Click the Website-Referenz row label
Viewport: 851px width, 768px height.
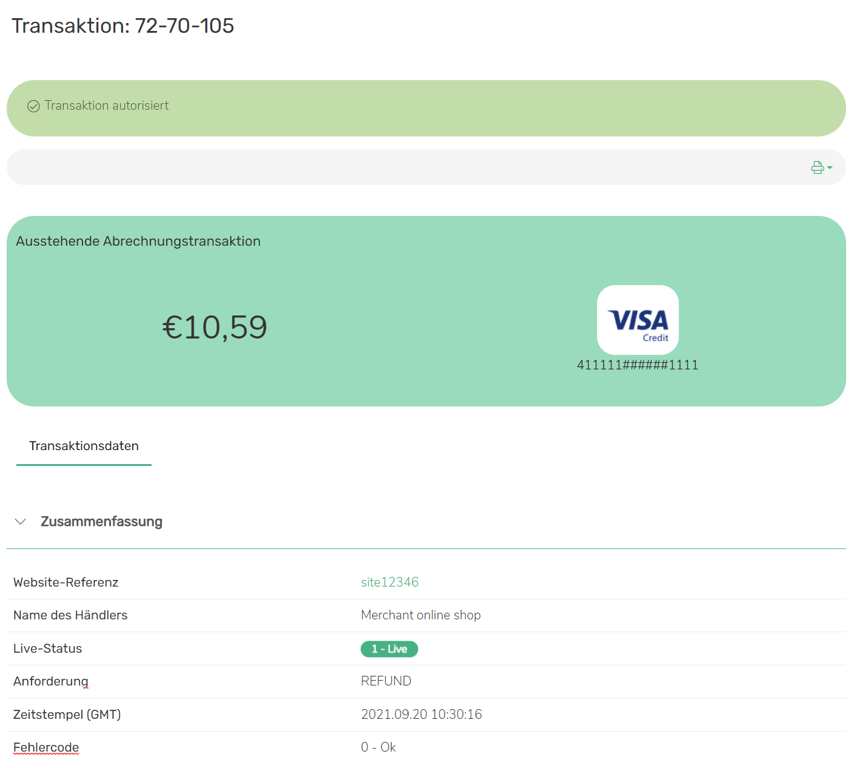coord(65,582)
